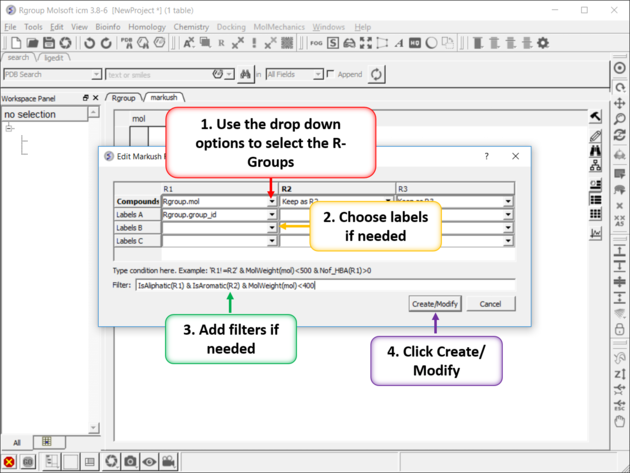Screen dimensions: 630x473
Task: Open the R1 Compounds dropdown showing Rgroup.mol
Action: 271,201
